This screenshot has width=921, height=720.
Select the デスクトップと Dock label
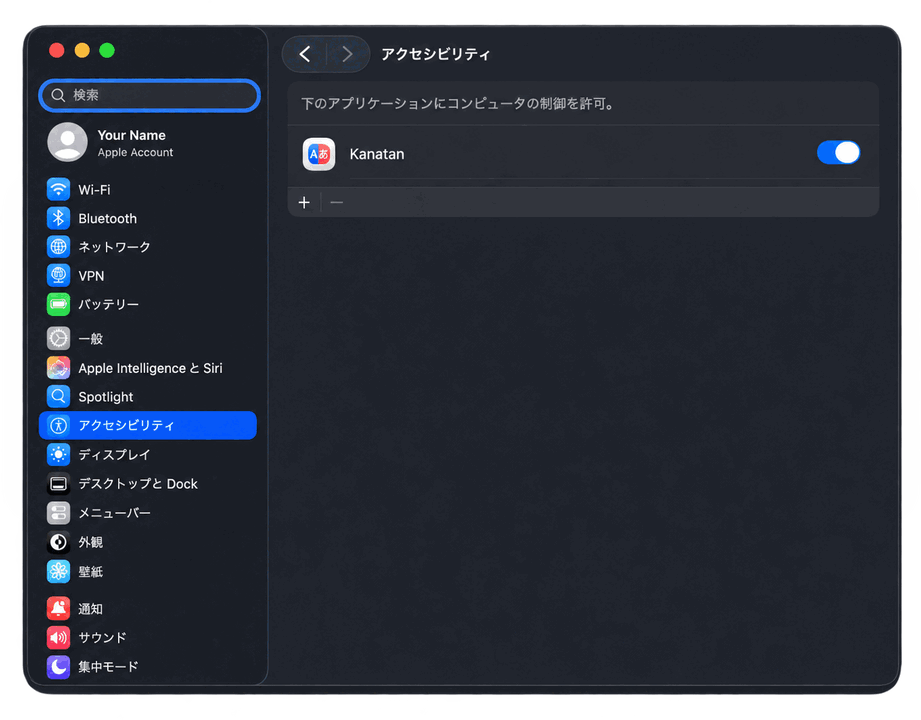tap(138, 484)
